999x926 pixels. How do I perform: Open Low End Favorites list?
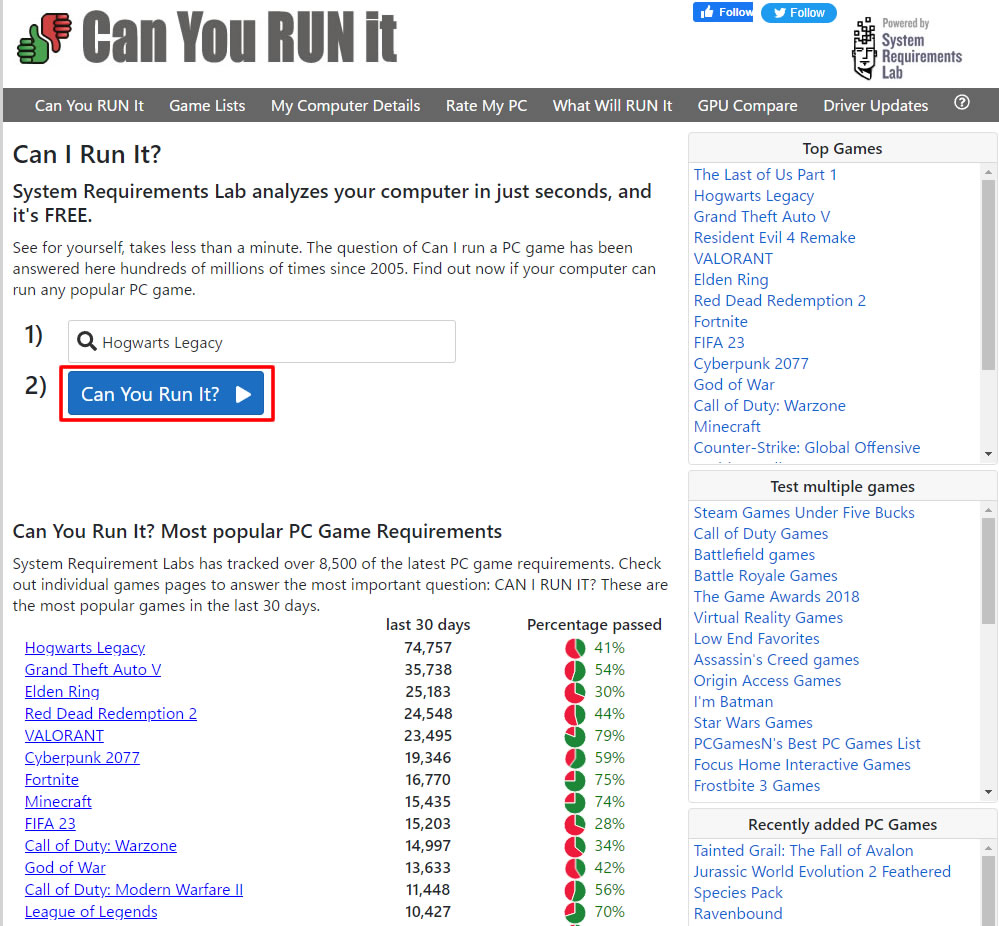tap(756, 639)
